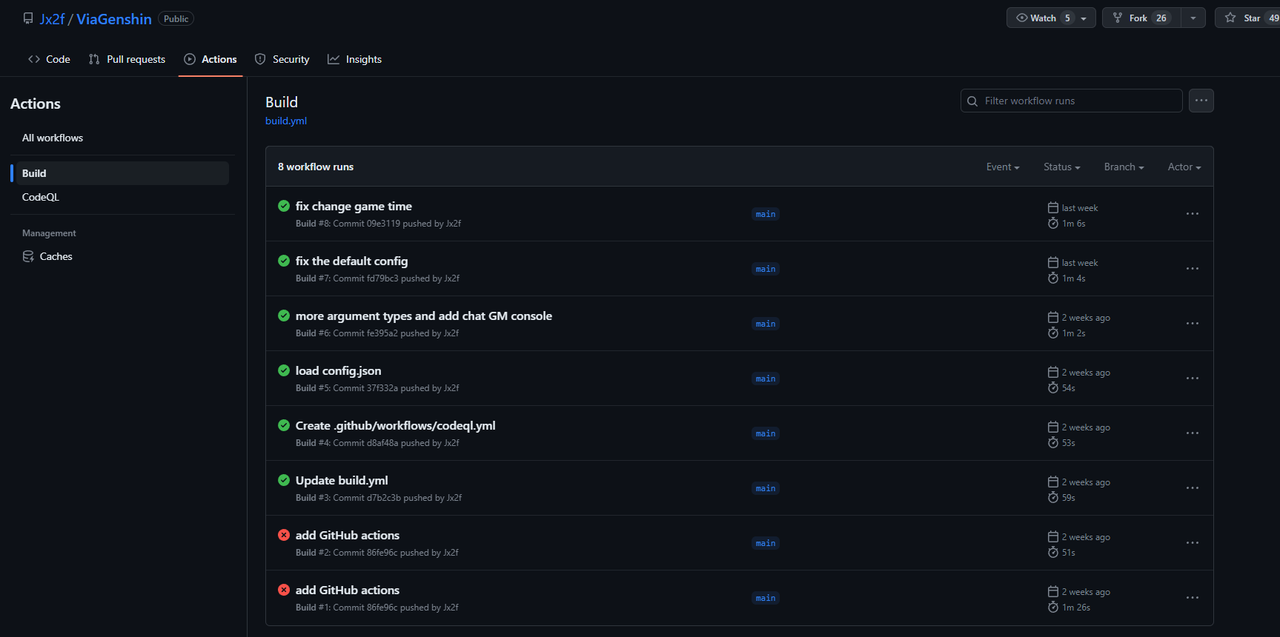The width and height of the screenshot is (1280, 637).
Task: Select the Build workflow in sidebar
Action: point(122,173)
